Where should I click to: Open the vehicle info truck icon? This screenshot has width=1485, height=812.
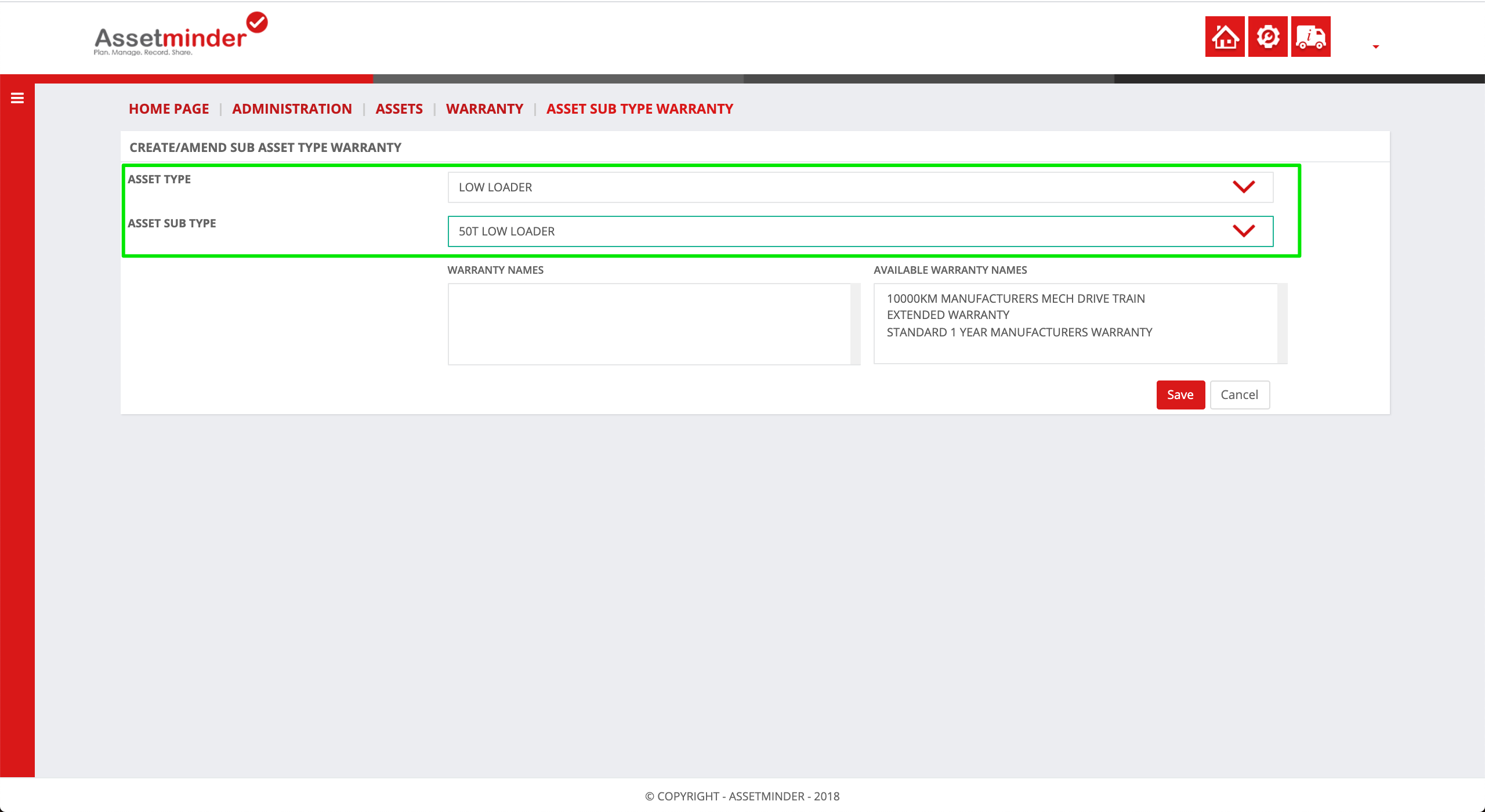click(1310, 37)
